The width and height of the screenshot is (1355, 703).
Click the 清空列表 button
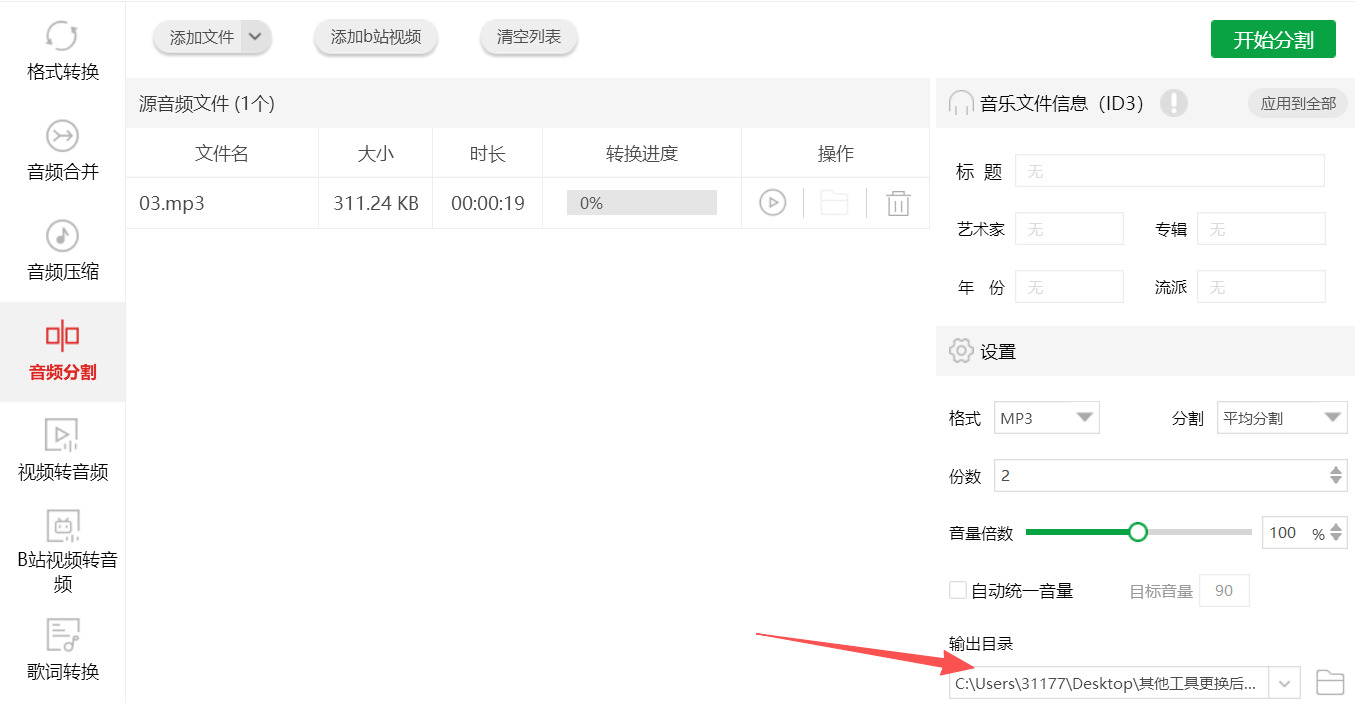pyautogui.click(x=528, y=36)
